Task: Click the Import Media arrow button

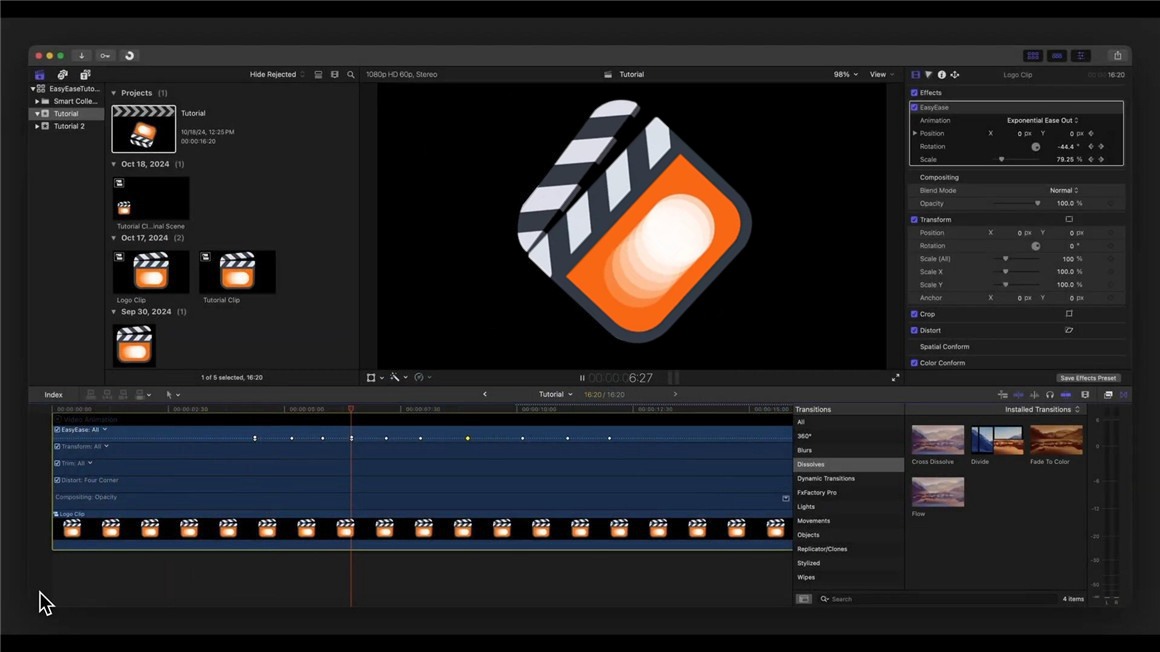Action: pos(82,56)
